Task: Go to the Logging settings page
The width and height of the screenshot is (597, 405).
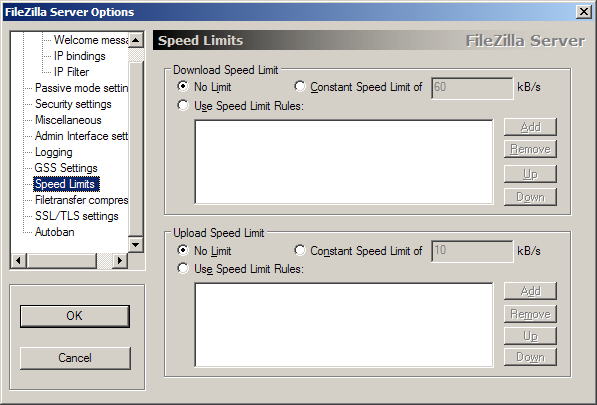Action: coord(54,152)
